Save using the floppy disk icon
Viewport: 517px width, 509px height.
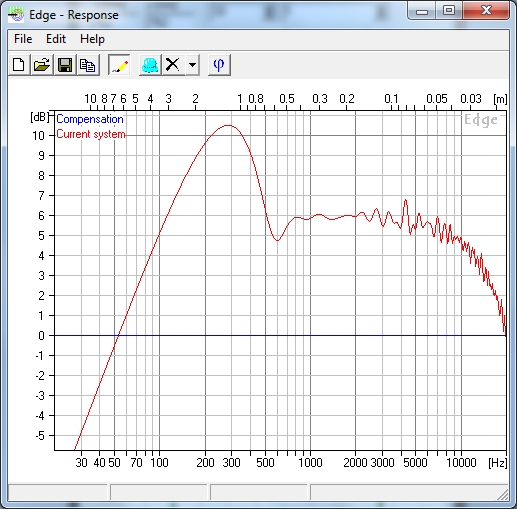point(65,65)
